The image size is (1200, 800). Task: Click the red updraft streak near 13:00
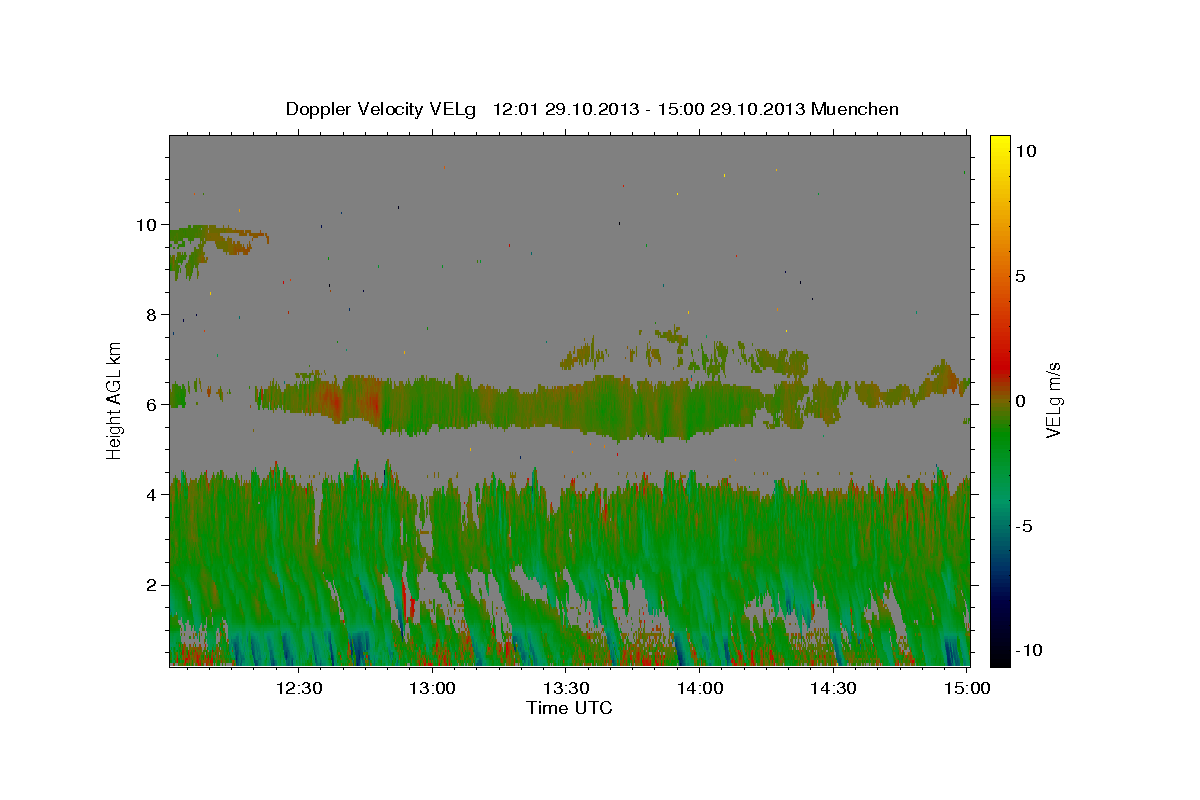pos(407,598)
